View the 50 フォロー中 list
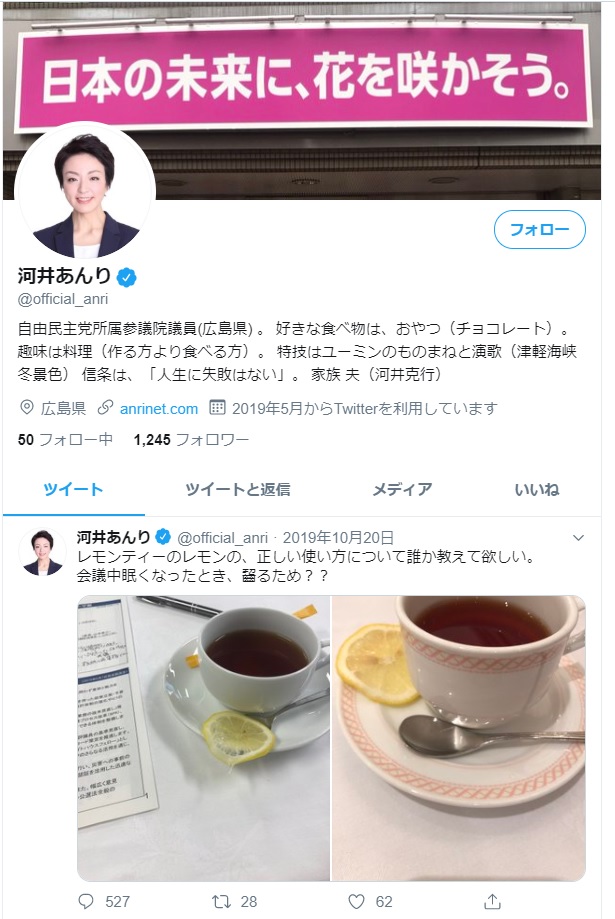This screenshot has height=919, width=615. click(65, 440)
